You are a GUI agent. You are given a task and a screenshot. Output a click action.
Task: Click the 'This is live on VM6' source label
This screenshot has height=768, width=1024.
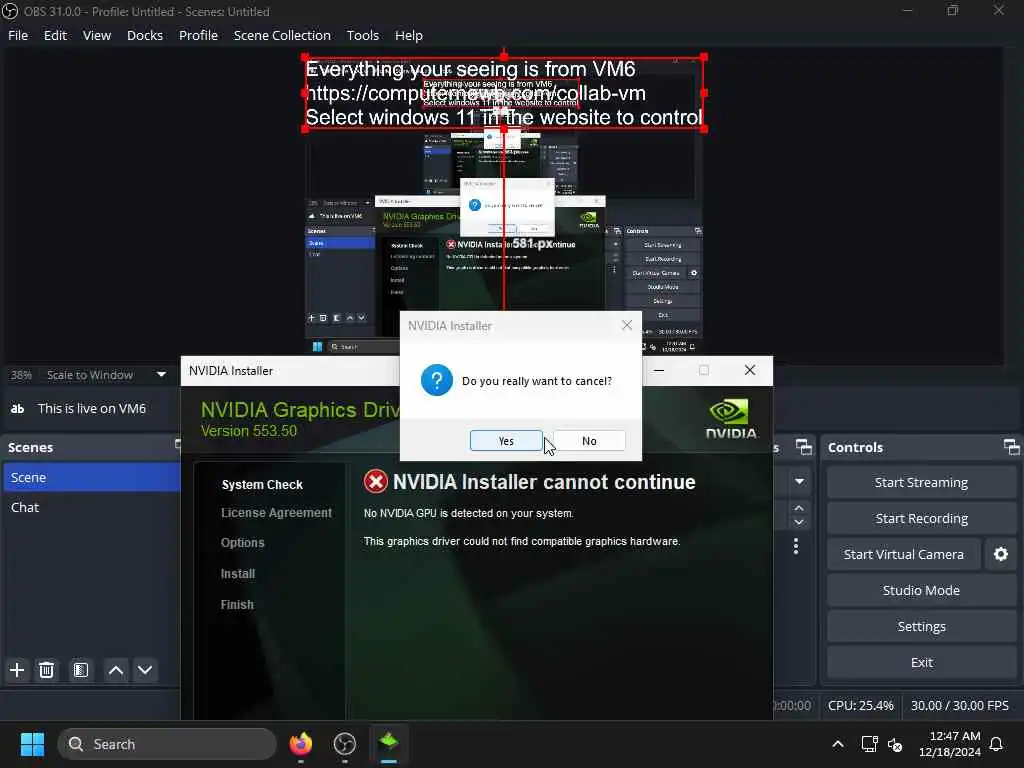click(92, 409)
